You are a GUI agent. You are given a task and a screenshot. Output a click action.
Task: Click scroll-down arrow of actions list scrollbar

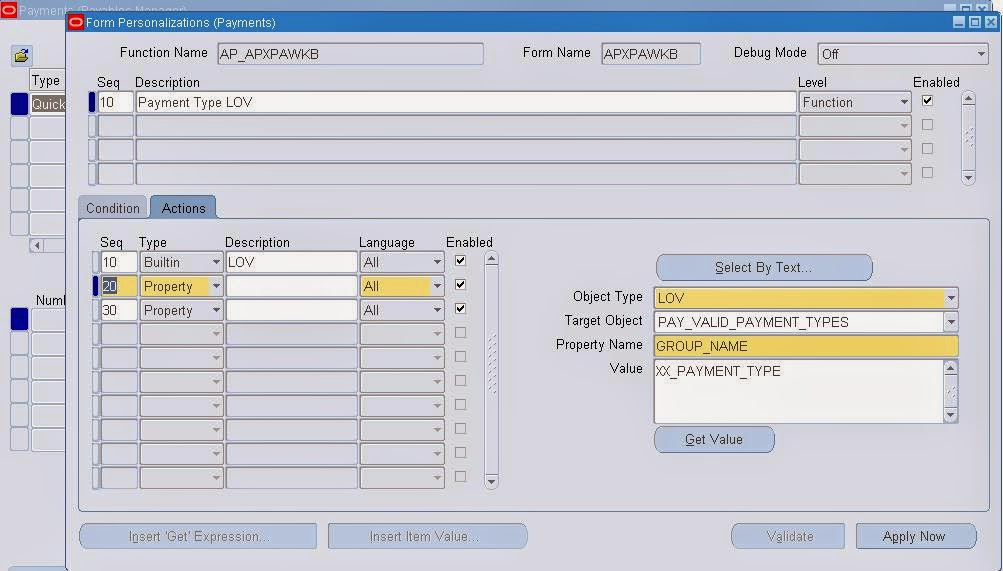pyautogui.click(x=491, y=481)
